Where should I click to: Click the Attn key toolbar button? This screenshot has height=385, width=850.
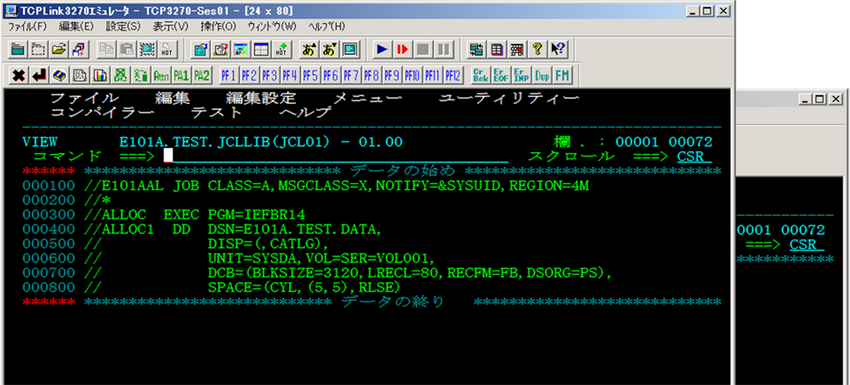click(x=161, y=75)
